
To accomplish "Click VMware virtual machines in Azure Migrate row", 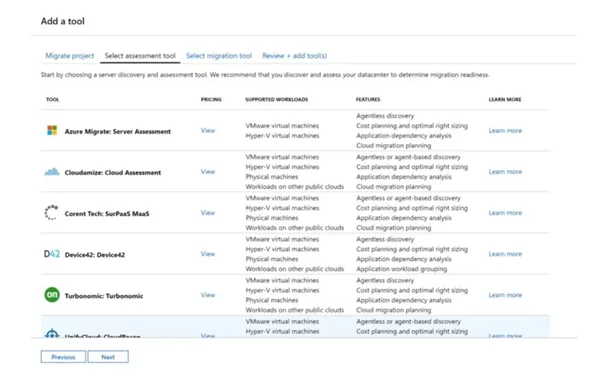I will [x=282, y=126].
